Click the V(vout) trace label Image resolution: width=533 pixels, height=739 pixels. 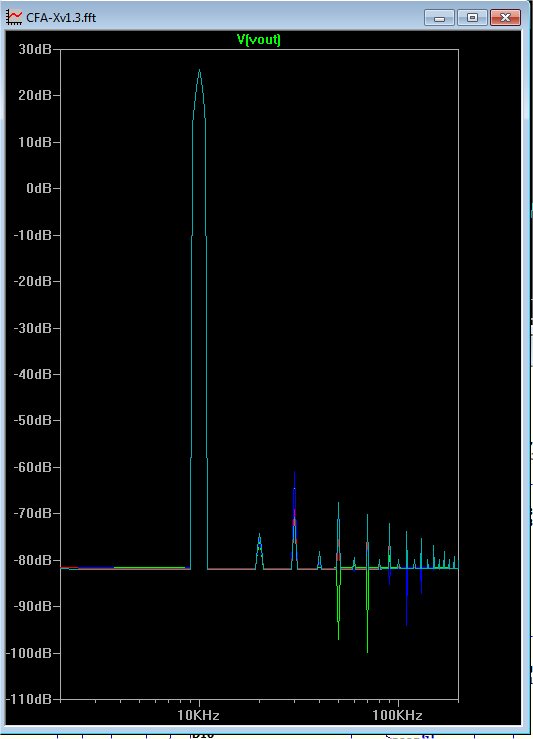point(259,40)
